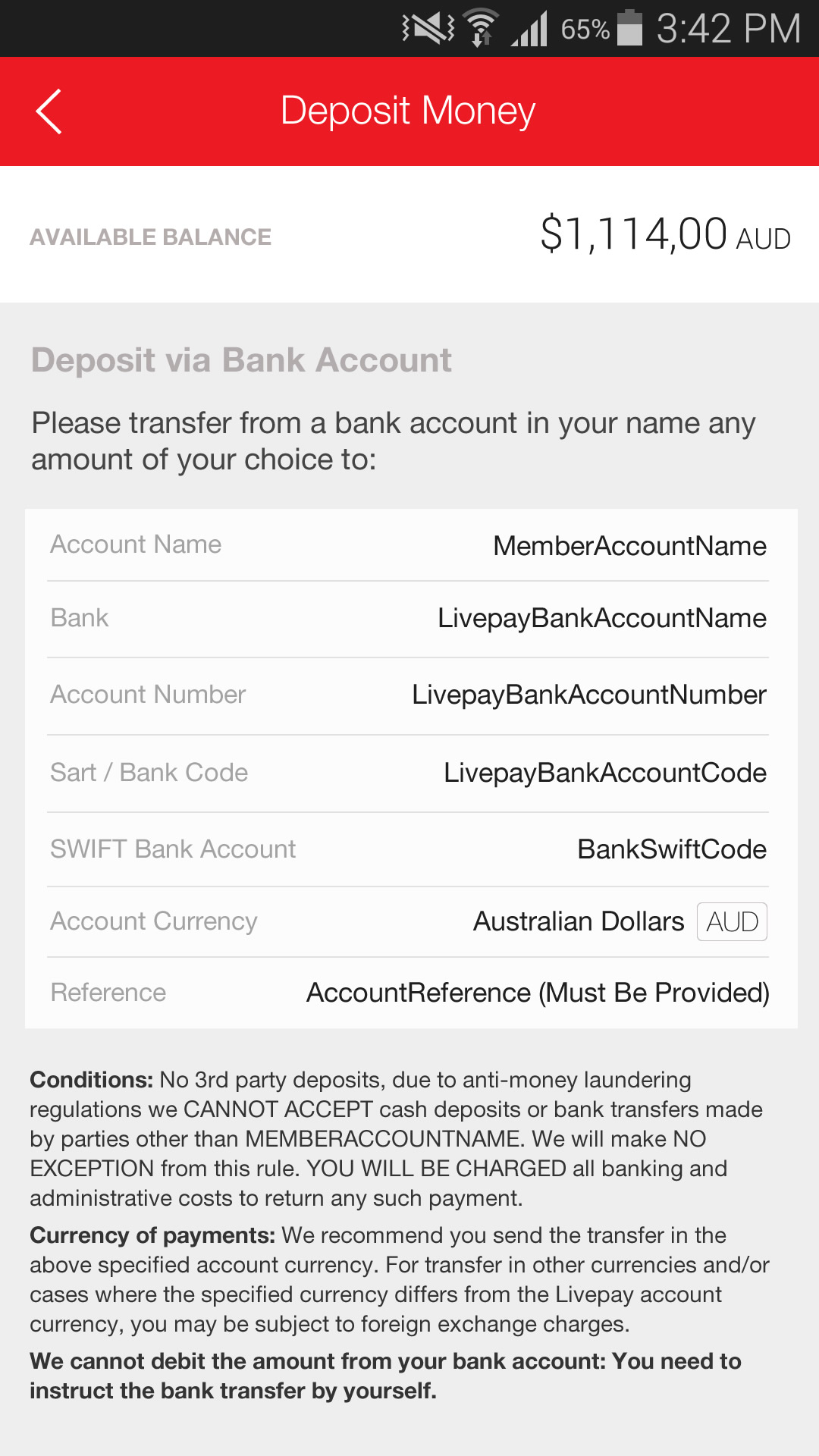Tap the vibrate mute status icon
Screen dimensions: 819x1456
(428, 29)
